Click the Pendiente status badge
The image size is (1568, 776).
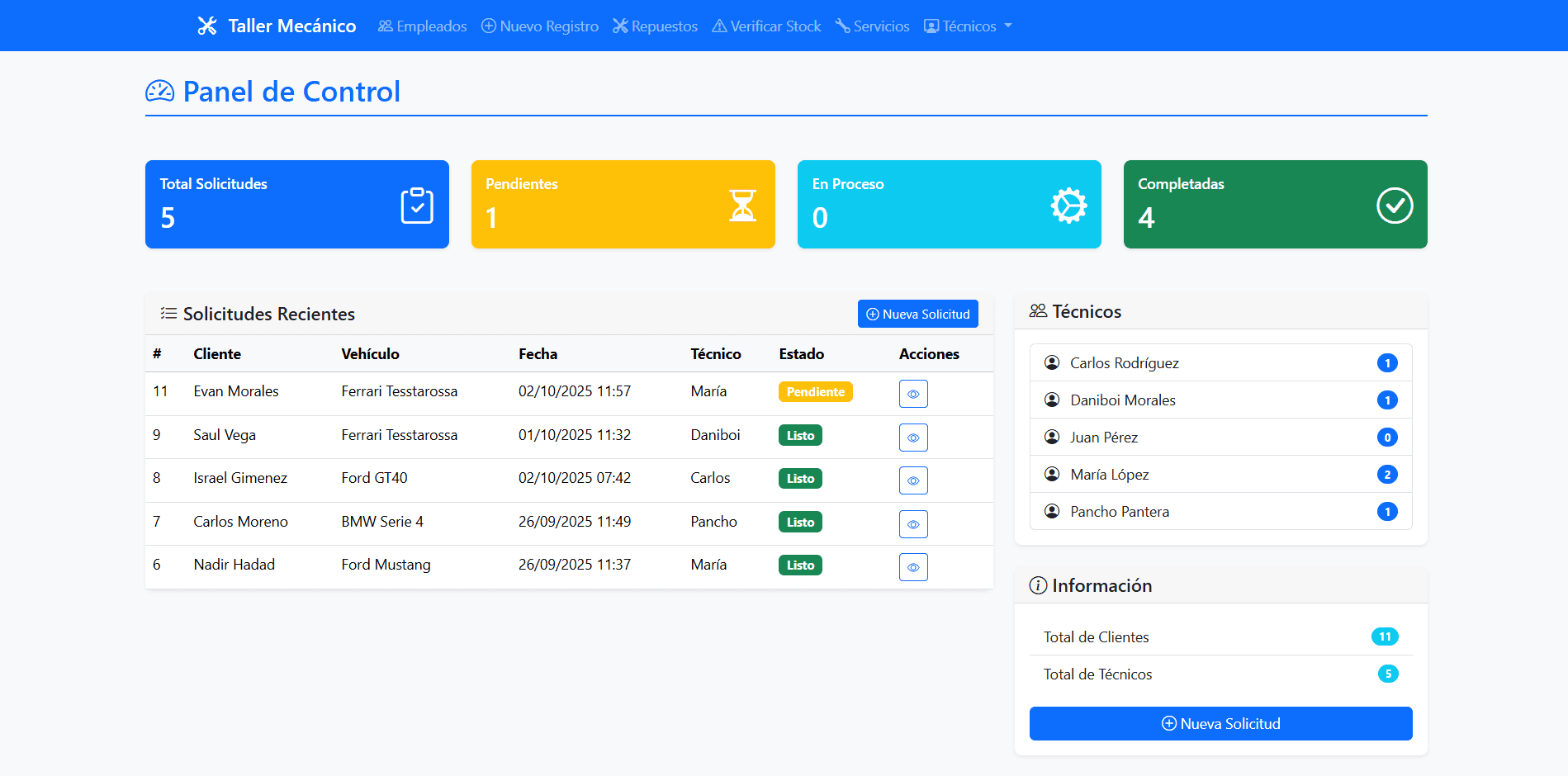[816, 392]
